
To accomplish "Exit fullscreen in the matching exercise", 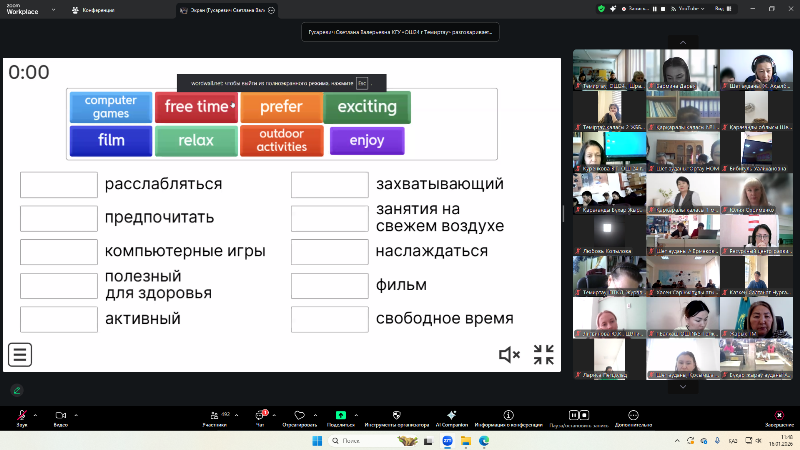I will click(x=543, y=354).
